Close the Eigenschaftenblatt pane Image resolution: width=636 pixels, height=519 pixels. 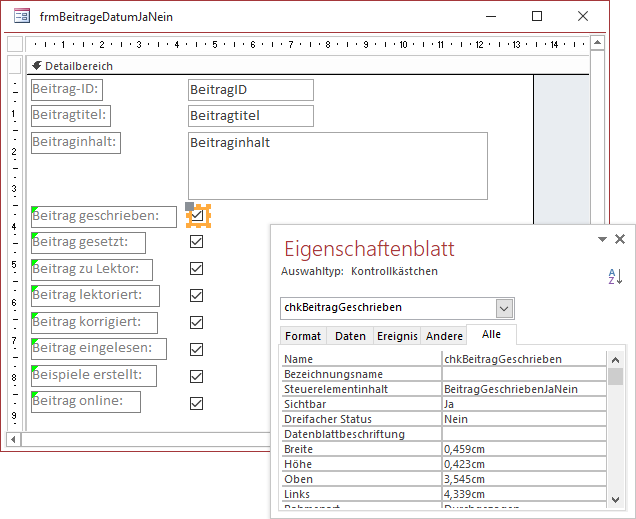pyautogui.click(x=620, y=239)
